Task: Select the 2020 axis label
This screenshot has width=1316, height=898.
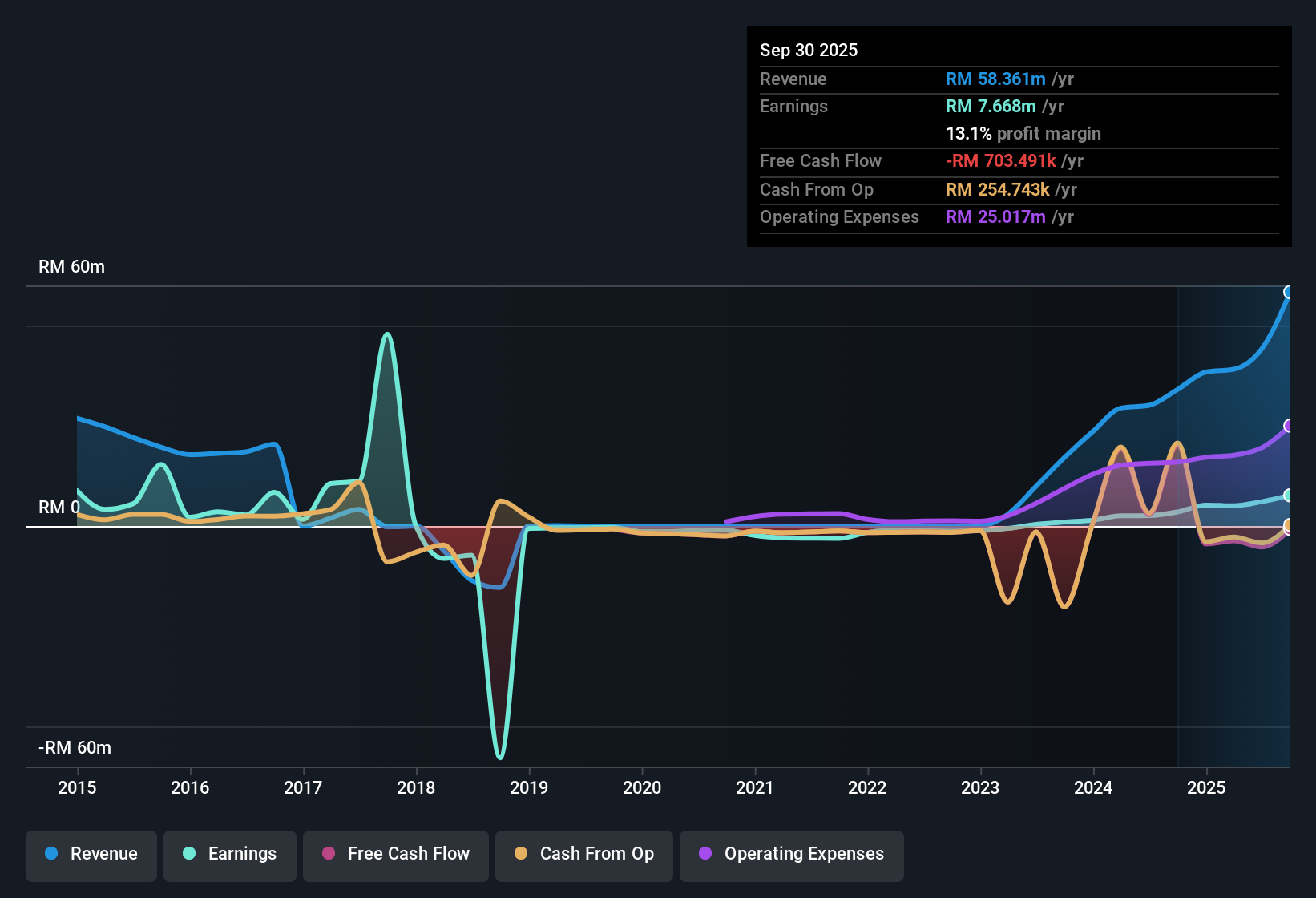Action: 642,788
